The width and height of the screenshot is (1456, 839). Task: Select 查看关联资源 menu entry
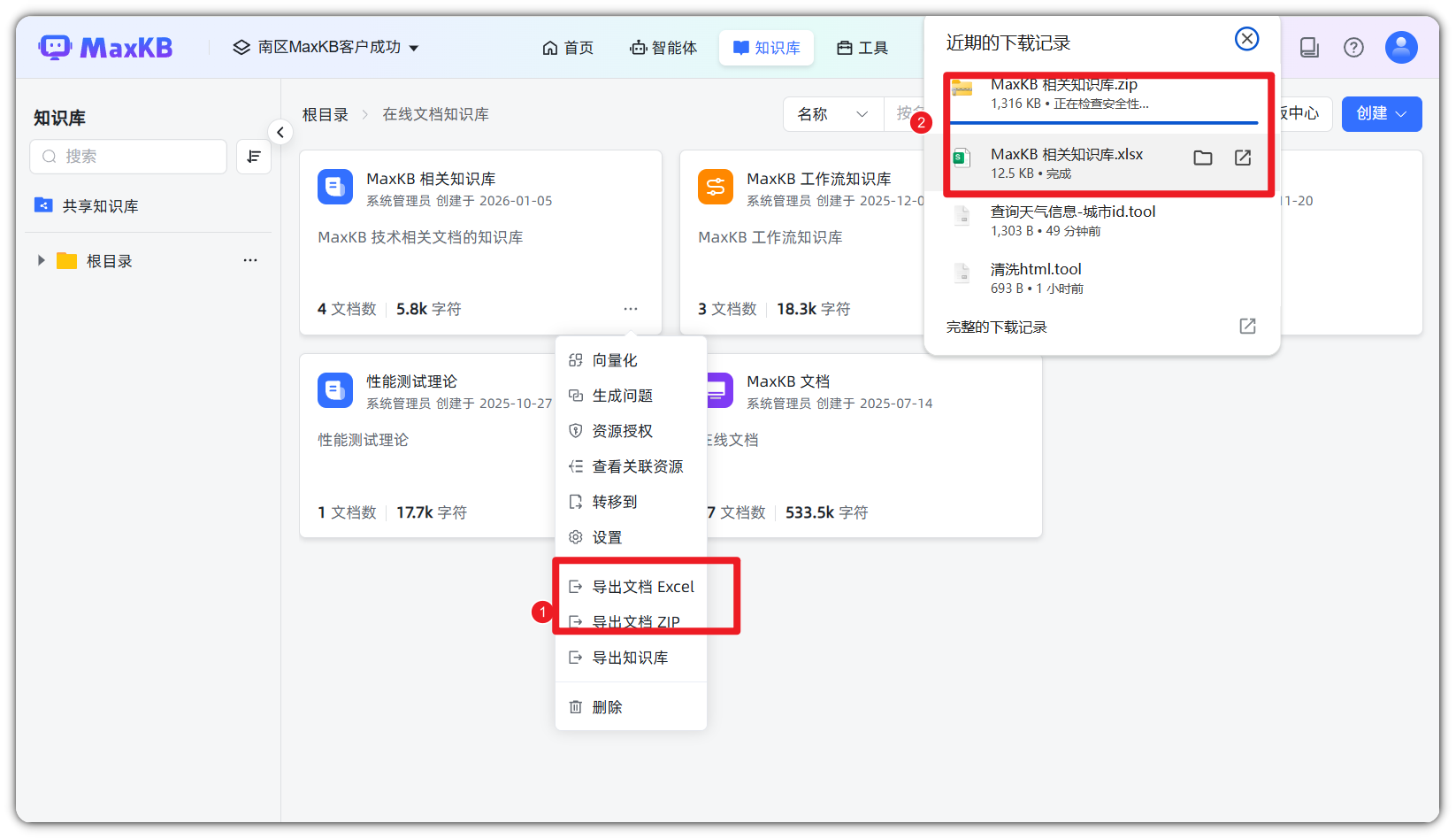(x=631, y=466)
